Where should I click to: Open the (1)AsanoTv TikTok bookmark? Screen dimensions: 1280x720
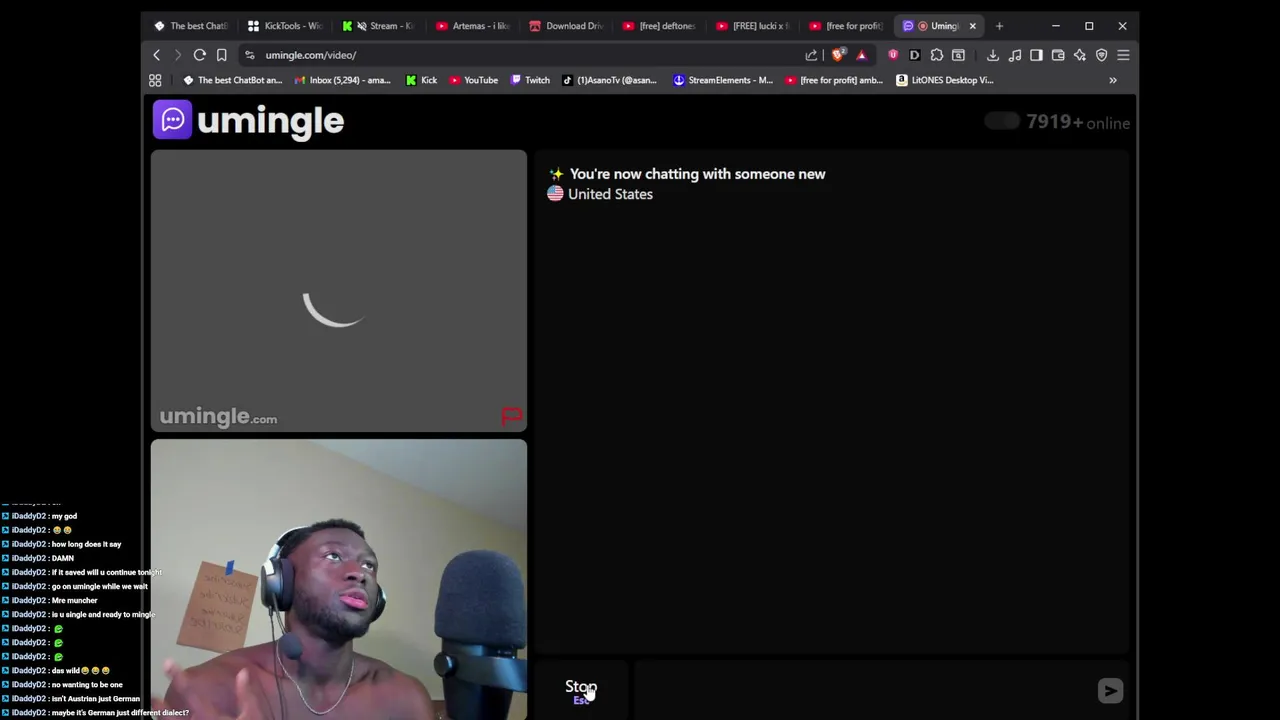tap(610, 80)
